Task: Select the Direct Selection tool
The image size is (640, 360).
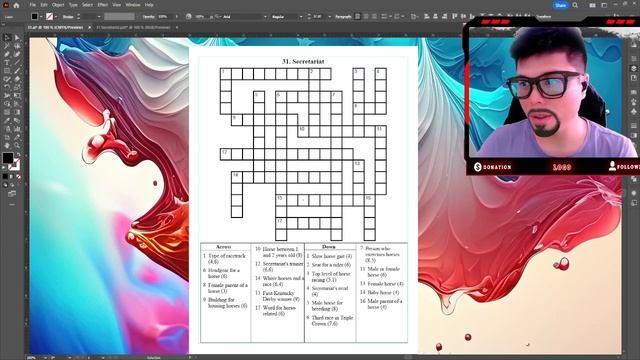Action: tap(17, 38)
